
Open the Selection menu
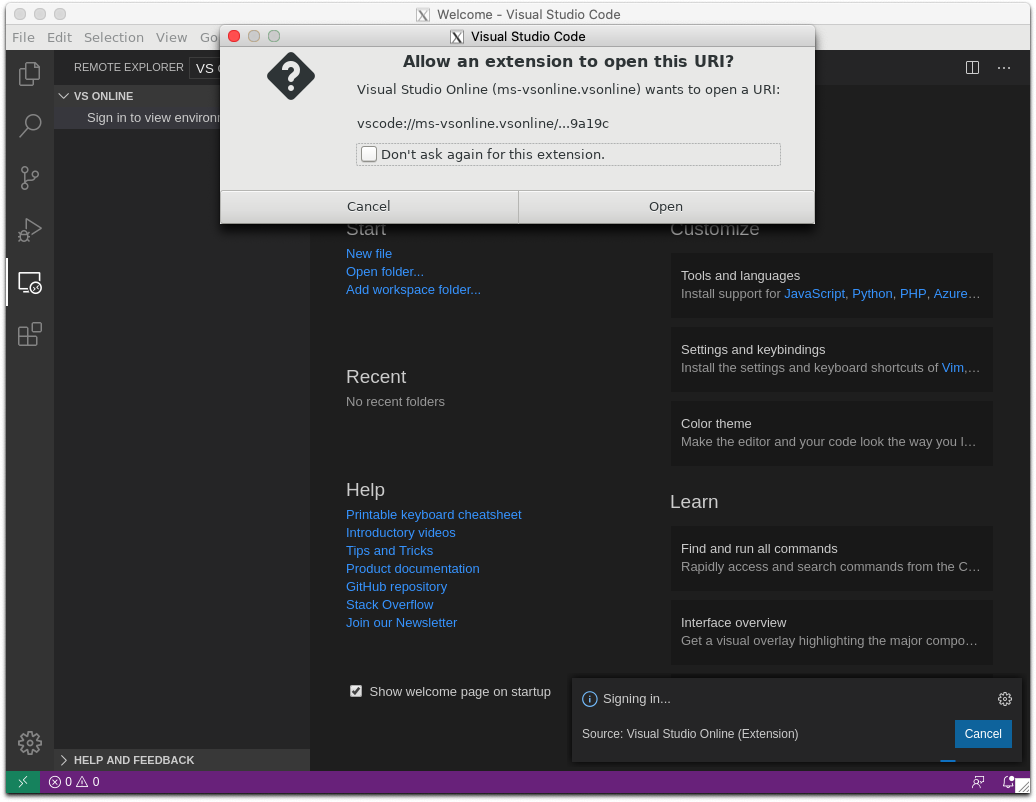tap(114, 37)
